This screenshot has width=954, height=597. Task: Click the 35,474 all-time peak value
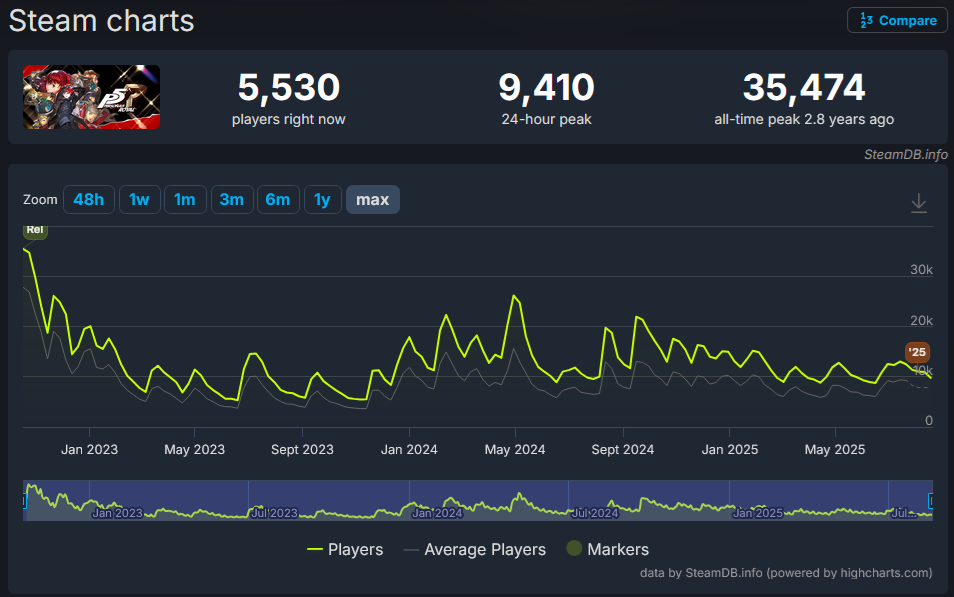pyautogui.click(x=804, y=87)
